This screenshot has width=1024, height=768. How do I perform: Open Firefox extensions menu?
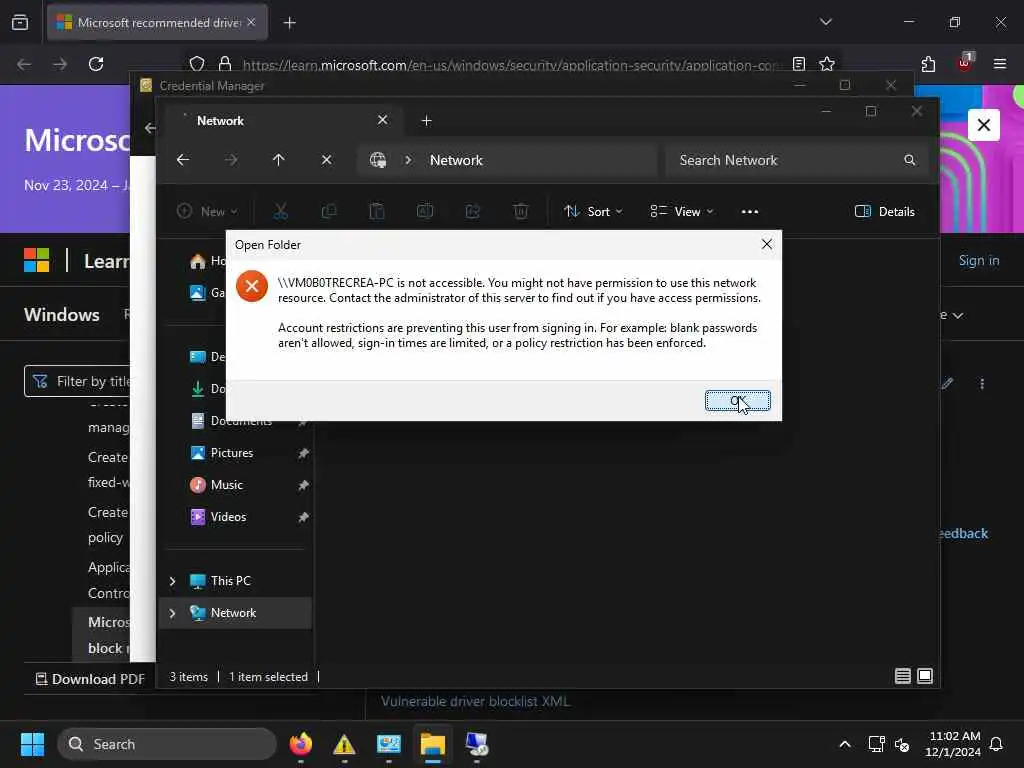[x=928, y=64]
